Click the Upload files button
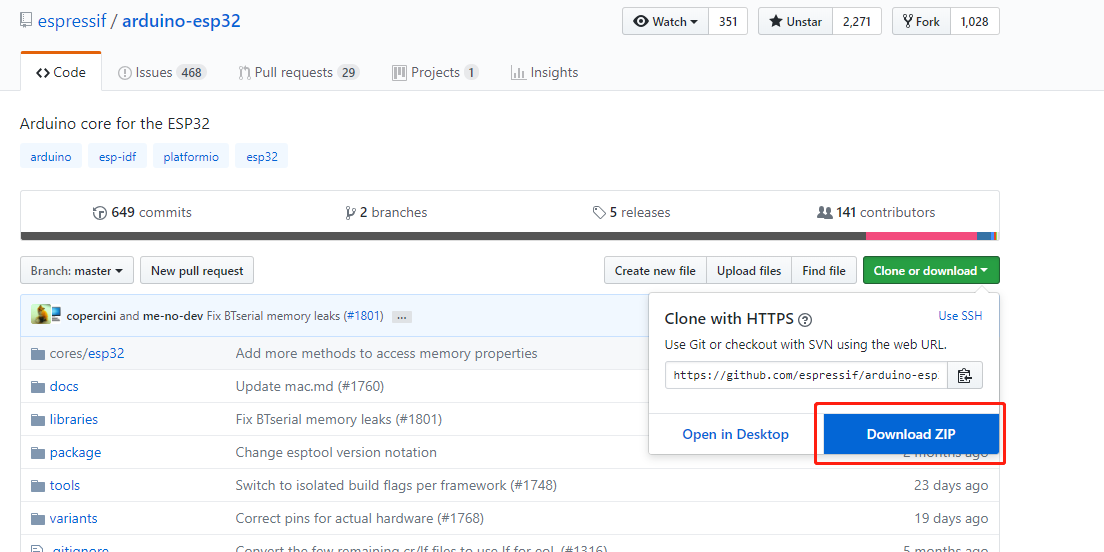Image resolution: width=1104 pixels, height=552 pixels. point(749,270)
